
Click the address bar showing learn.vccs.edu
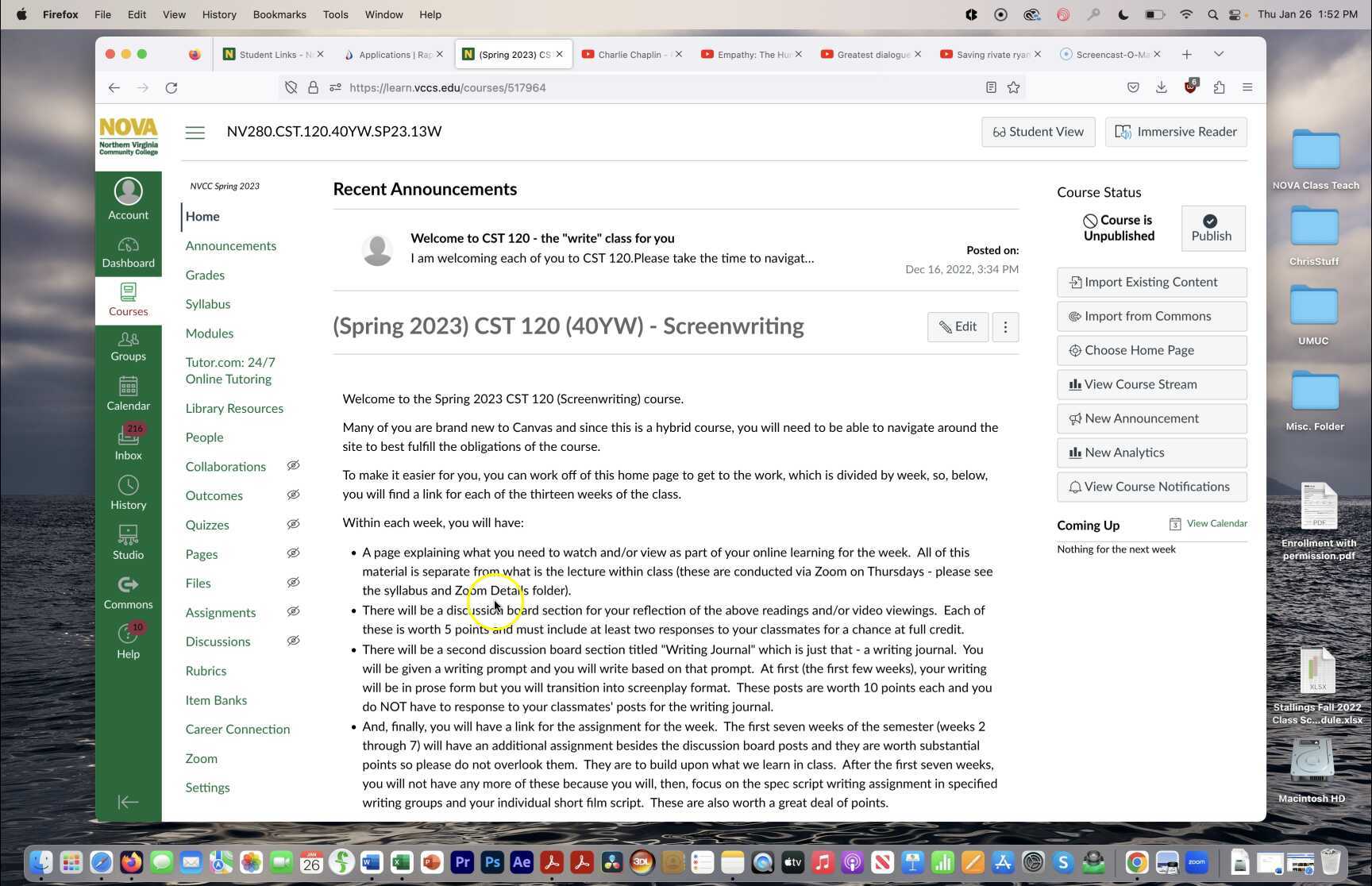(x=447, y=87)
